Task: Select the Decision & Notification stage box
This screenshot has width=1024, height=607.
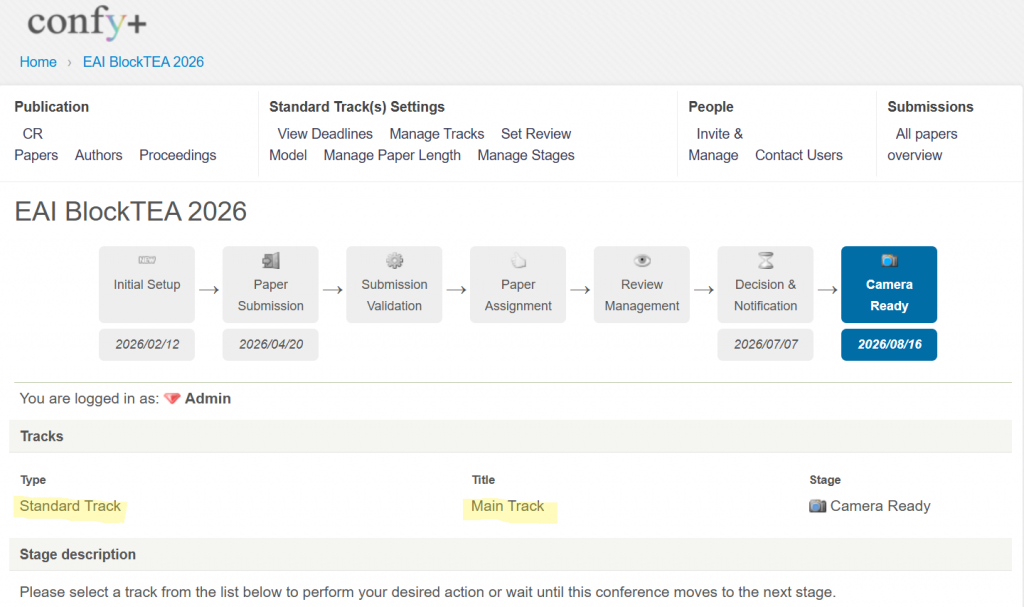Action: point(765,284)
